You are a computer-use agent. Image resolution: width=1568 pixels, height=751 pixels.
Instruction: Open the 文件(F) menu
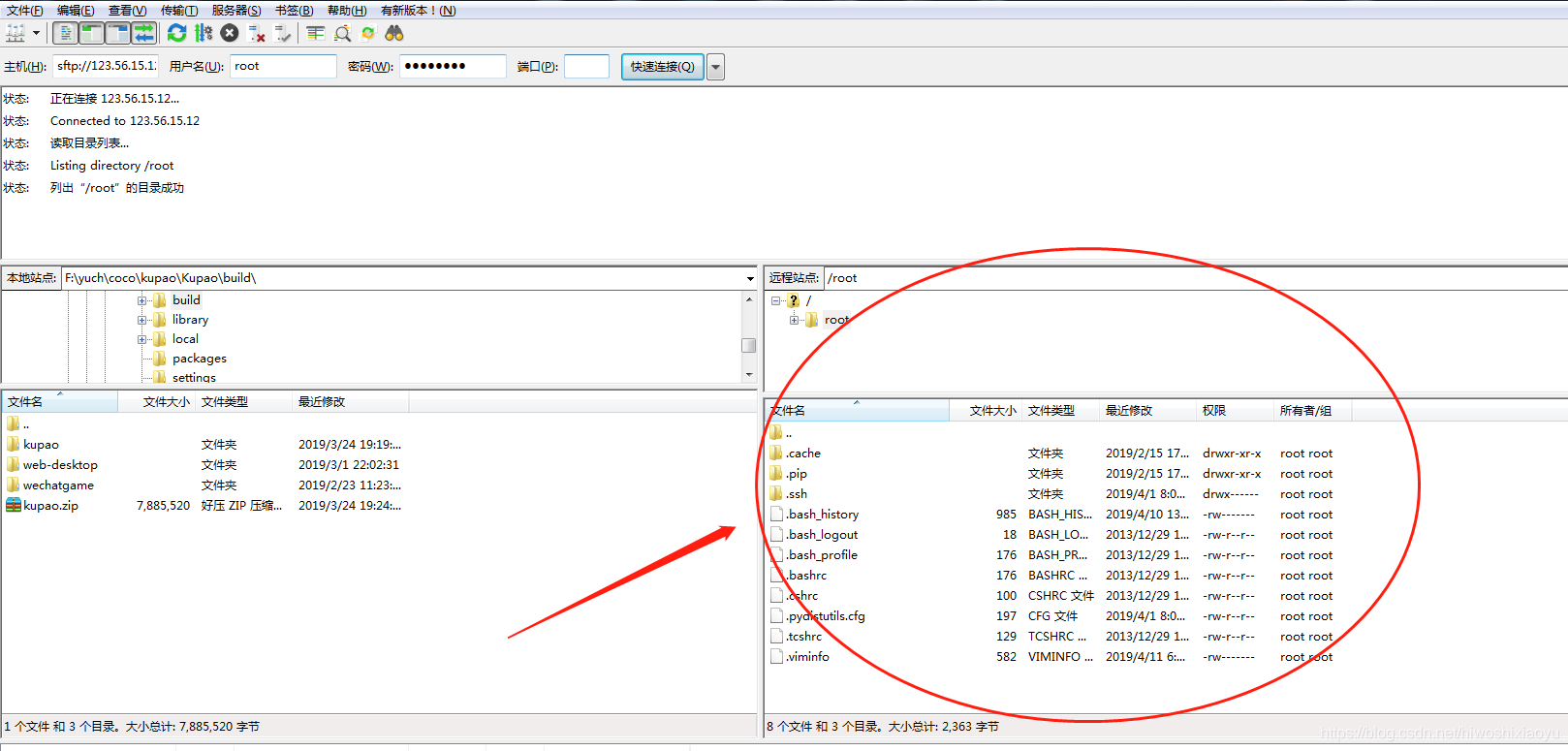click(x=24, y=11)
